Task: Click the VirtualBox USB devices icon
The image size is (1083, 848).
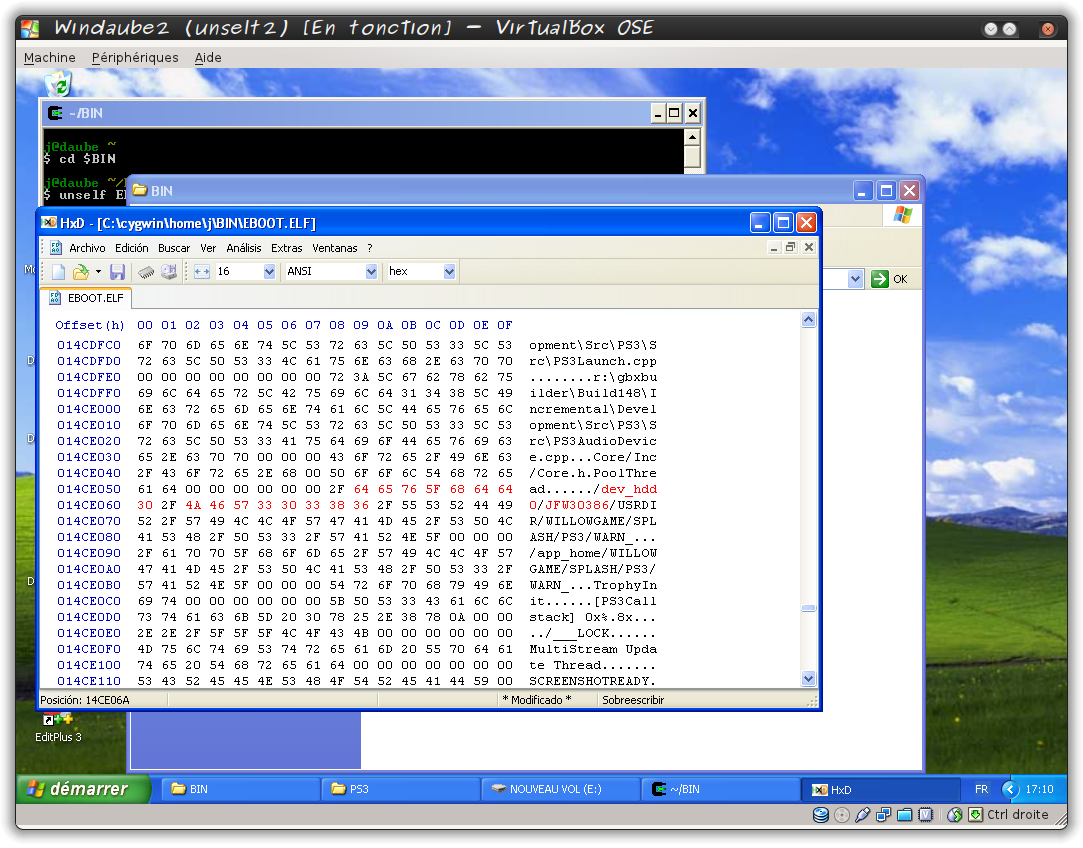Action: tap(863, 815)
